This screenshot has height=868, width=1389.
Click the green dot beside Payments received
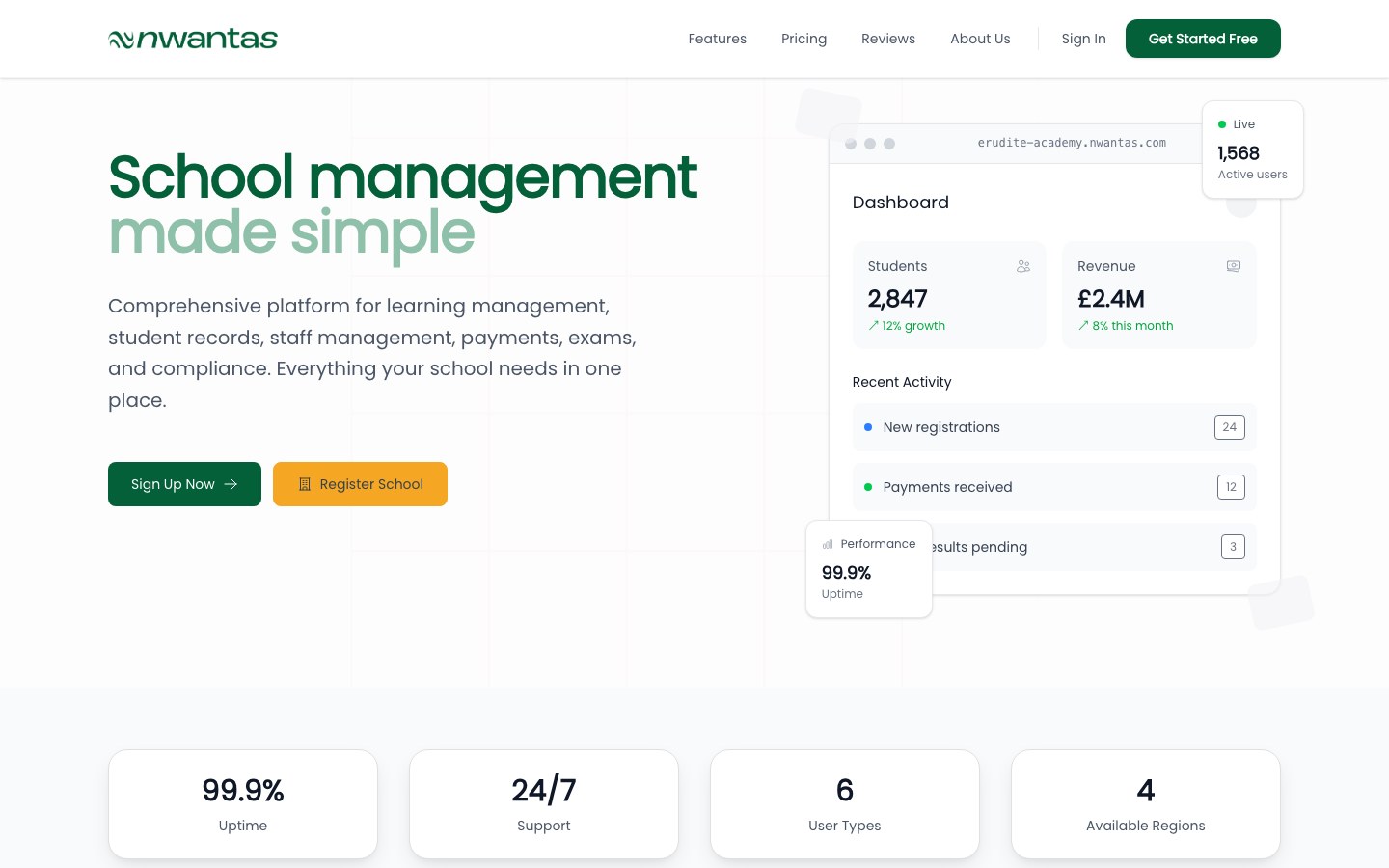pos(868,487)
